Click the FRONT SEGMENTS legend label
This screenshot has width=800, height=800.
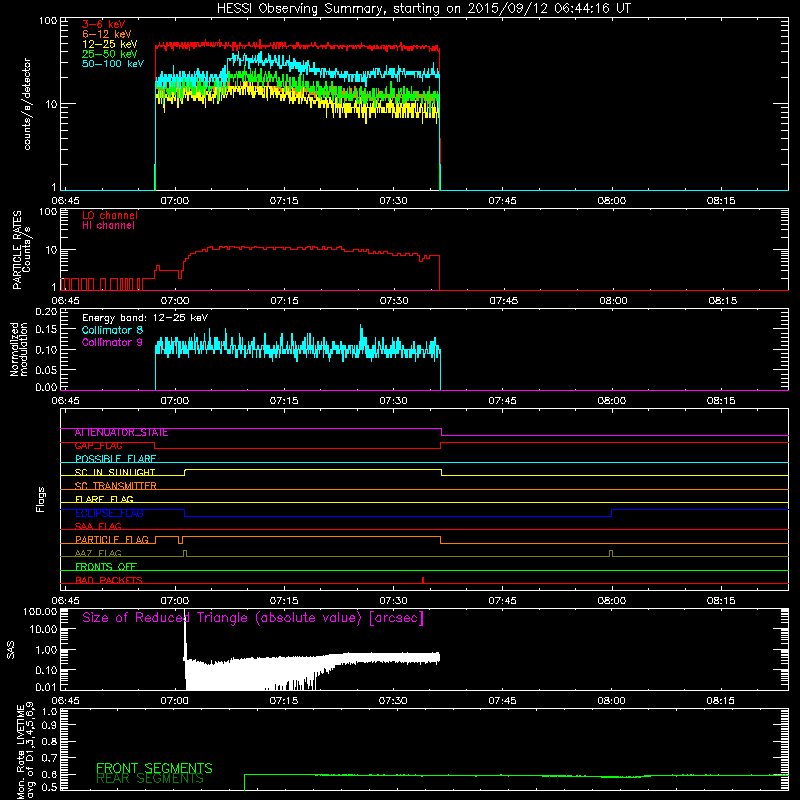tap(154, 768)
